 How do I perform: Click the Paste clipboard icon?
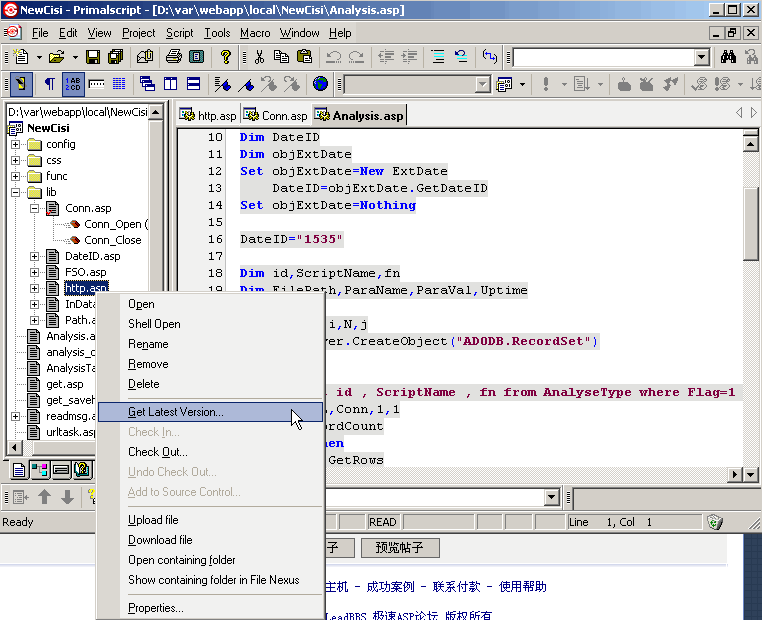pyautogui.click(x=305, y=57)
